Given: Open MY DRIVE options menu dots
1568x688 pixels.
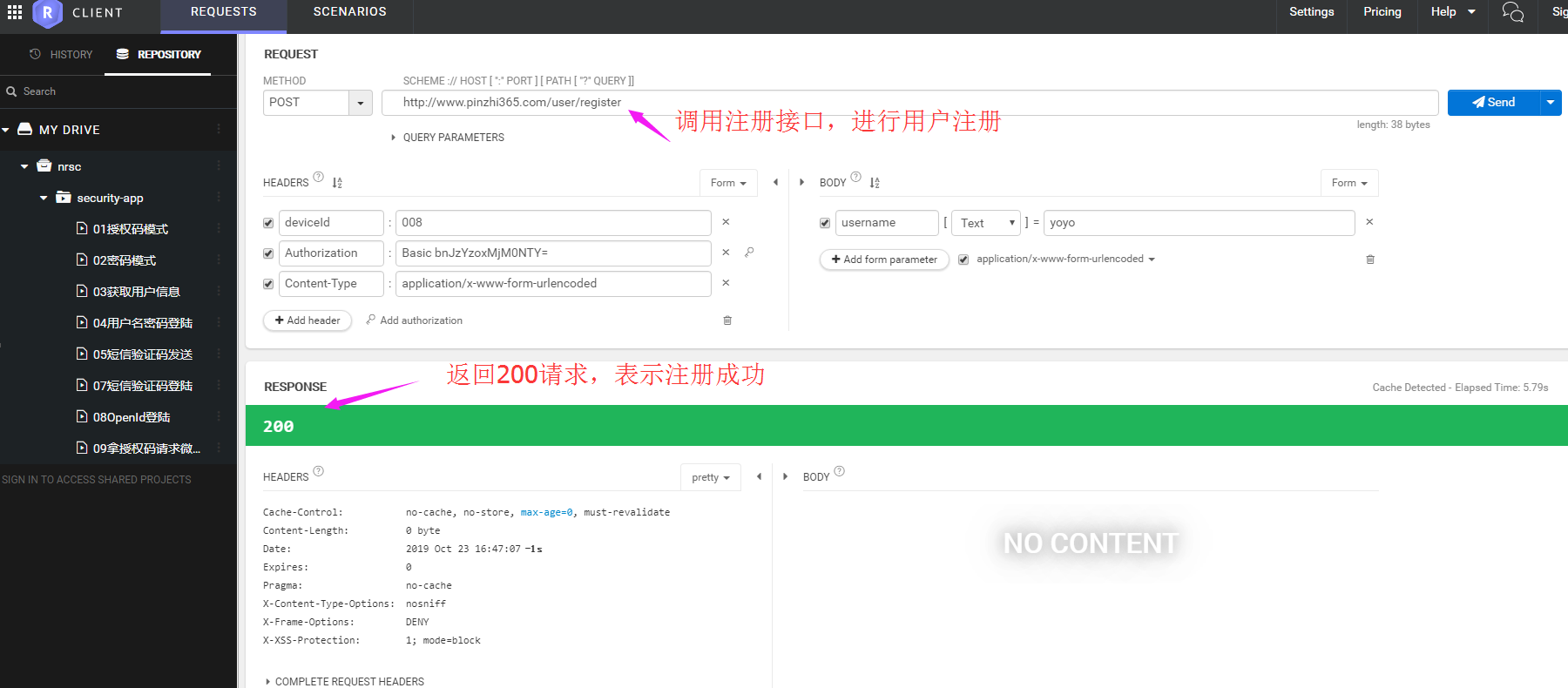Looking at the screenshot, I should 219,129.
